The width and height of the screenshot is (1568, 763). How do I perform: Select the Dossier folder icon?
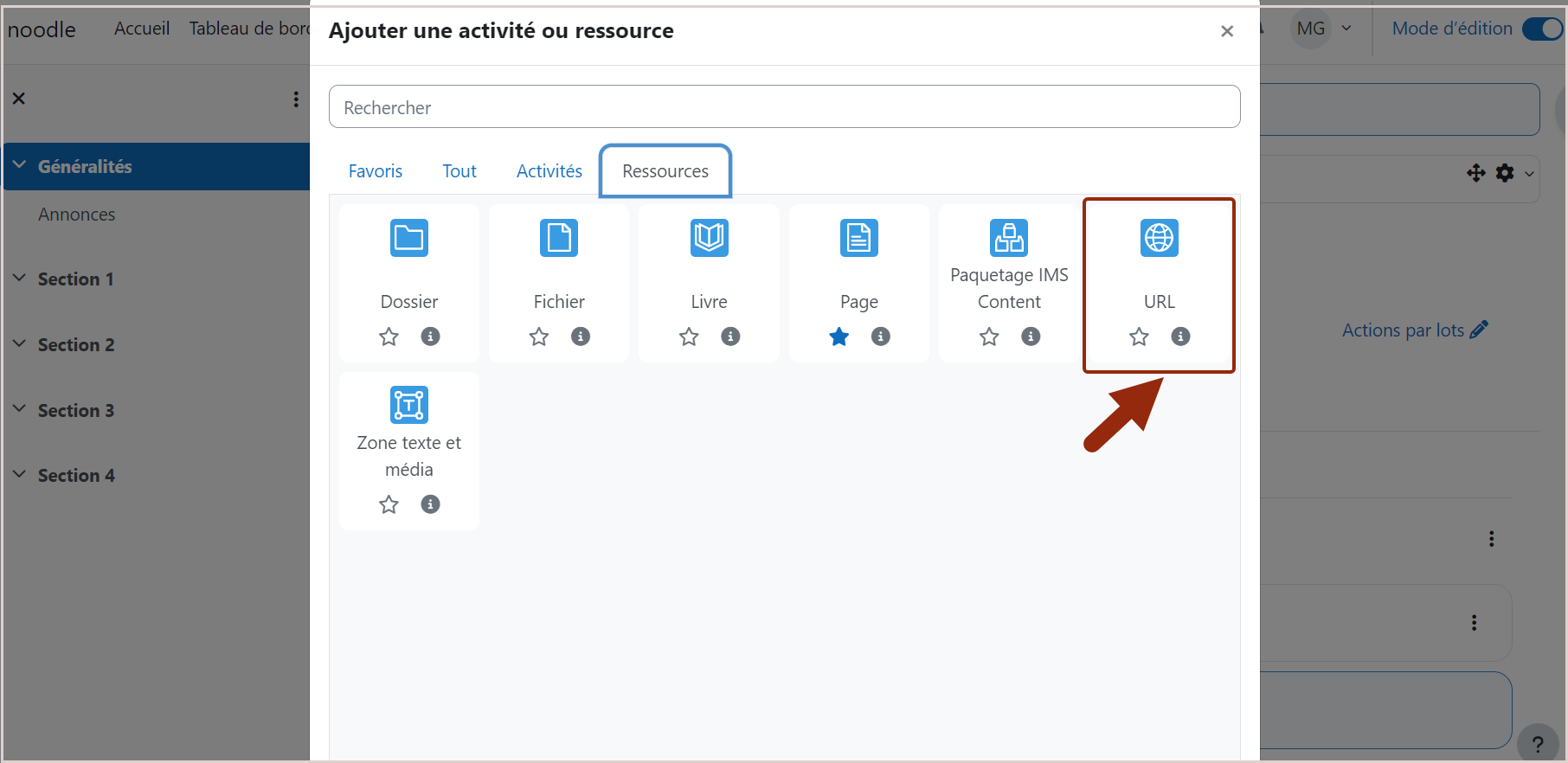click(x=409, y=238)
